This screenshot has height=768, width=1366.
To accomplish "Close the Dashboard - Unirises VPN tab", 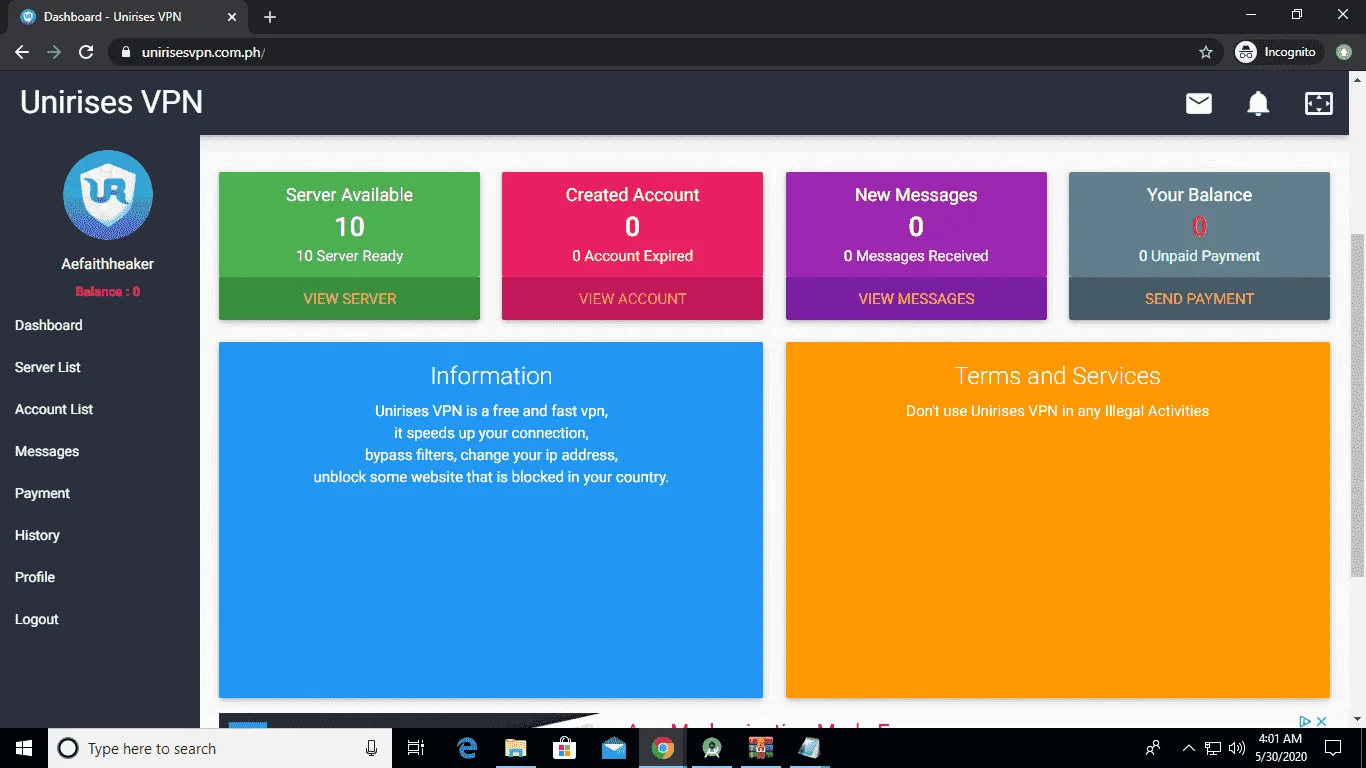I will click(x=230, y=17).
